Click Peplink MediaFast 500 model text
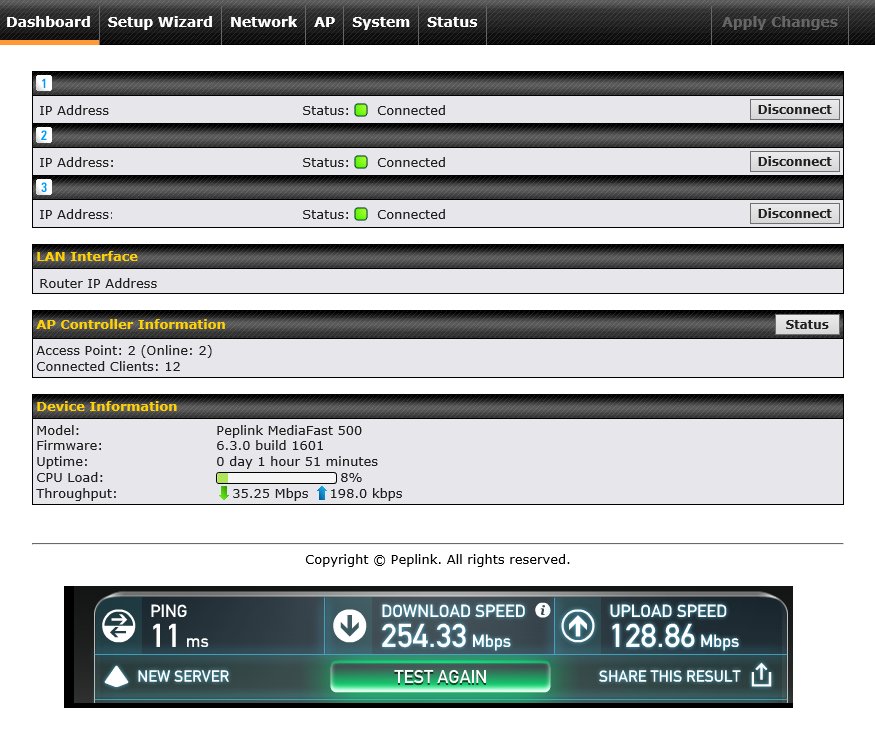Image resolution: width=875 pixels, height=736 pixels. 289,430
